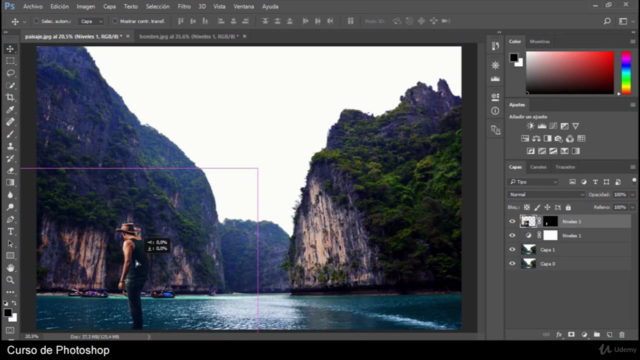Select the Path Selection arrow tool
The image size is (640, 360).
pyautogui.click(x=11, y=244)
